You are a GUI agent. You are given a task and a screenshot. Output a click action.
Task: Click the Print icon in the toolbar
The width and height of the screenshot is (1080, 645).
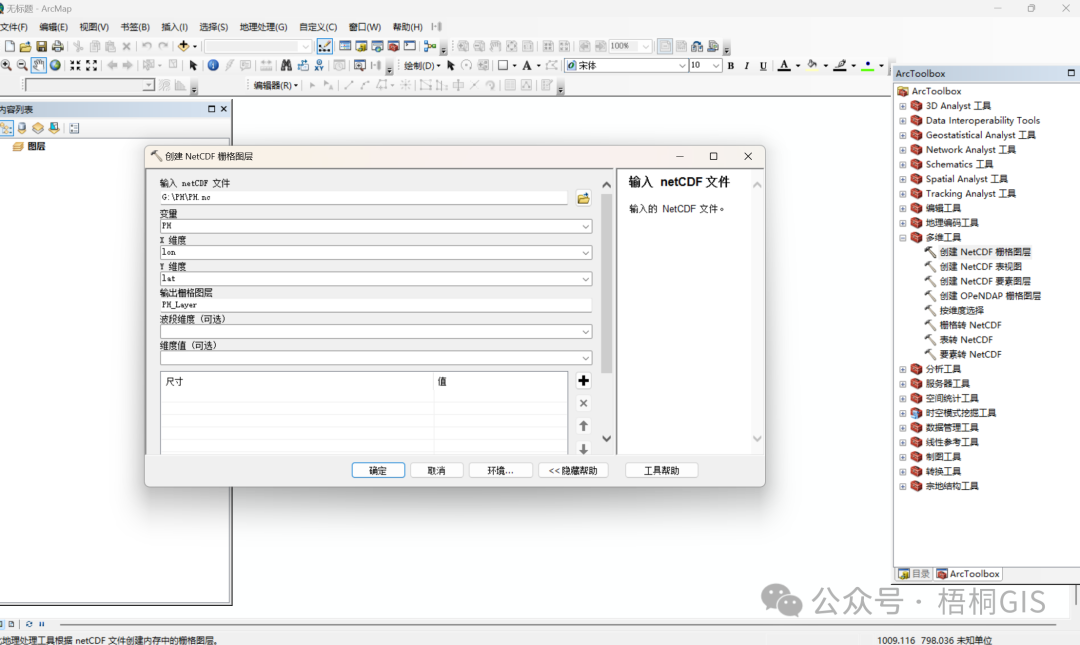pos(57,46)
